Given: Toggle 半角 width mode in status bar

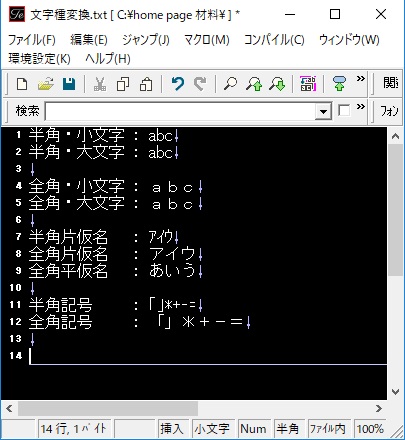Looking at the screenshot, I should (288, 429).
